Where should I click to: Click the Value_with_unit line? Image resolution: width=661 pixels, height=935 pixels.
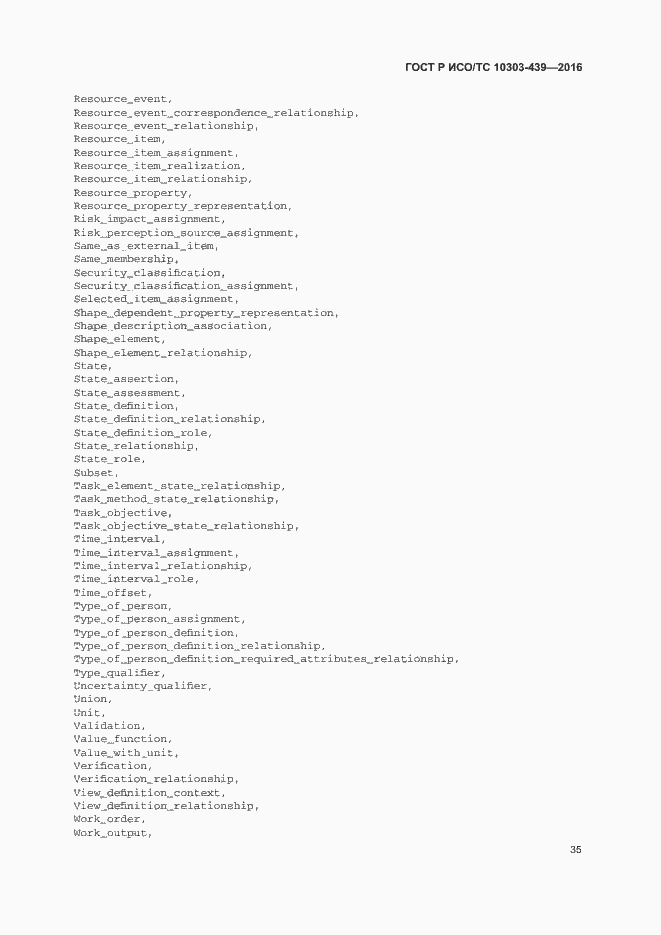coord(126,753)
